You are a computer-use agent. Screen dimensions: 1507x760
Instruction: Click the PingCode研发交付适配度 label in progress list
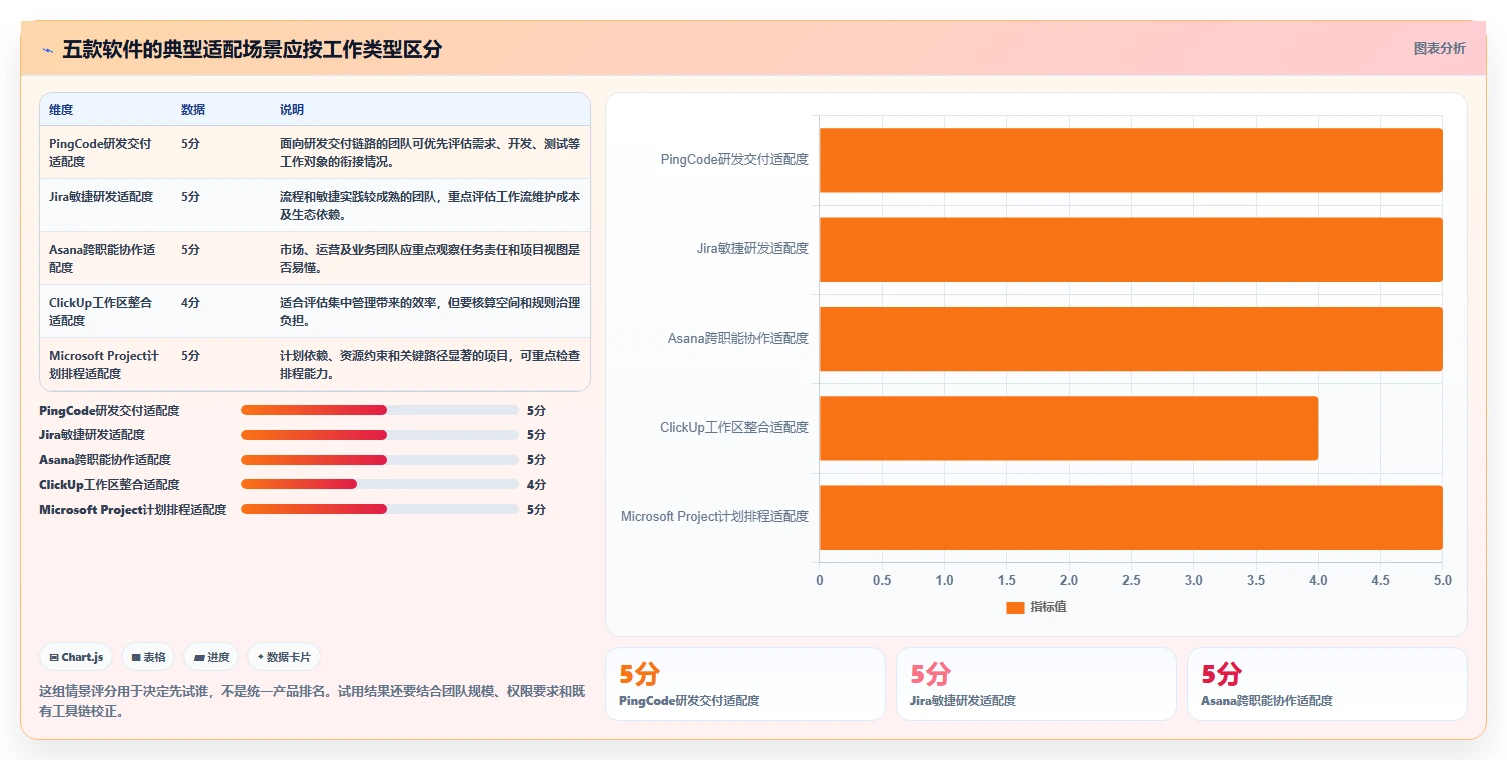tap(109, 410)
